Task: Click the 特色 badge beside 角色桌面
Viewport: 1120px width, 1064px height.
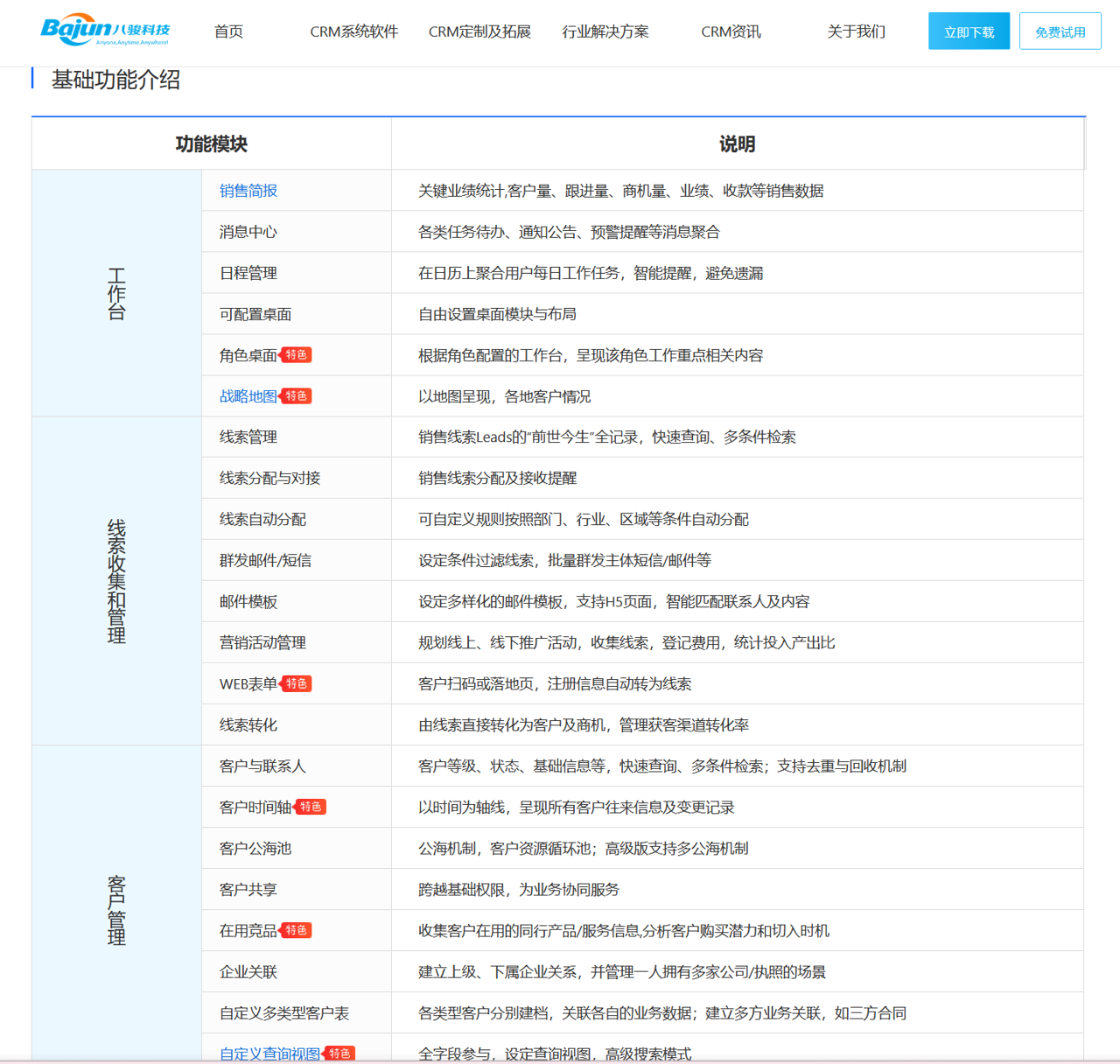Action: pyautogui.click(x=297, y=355)
